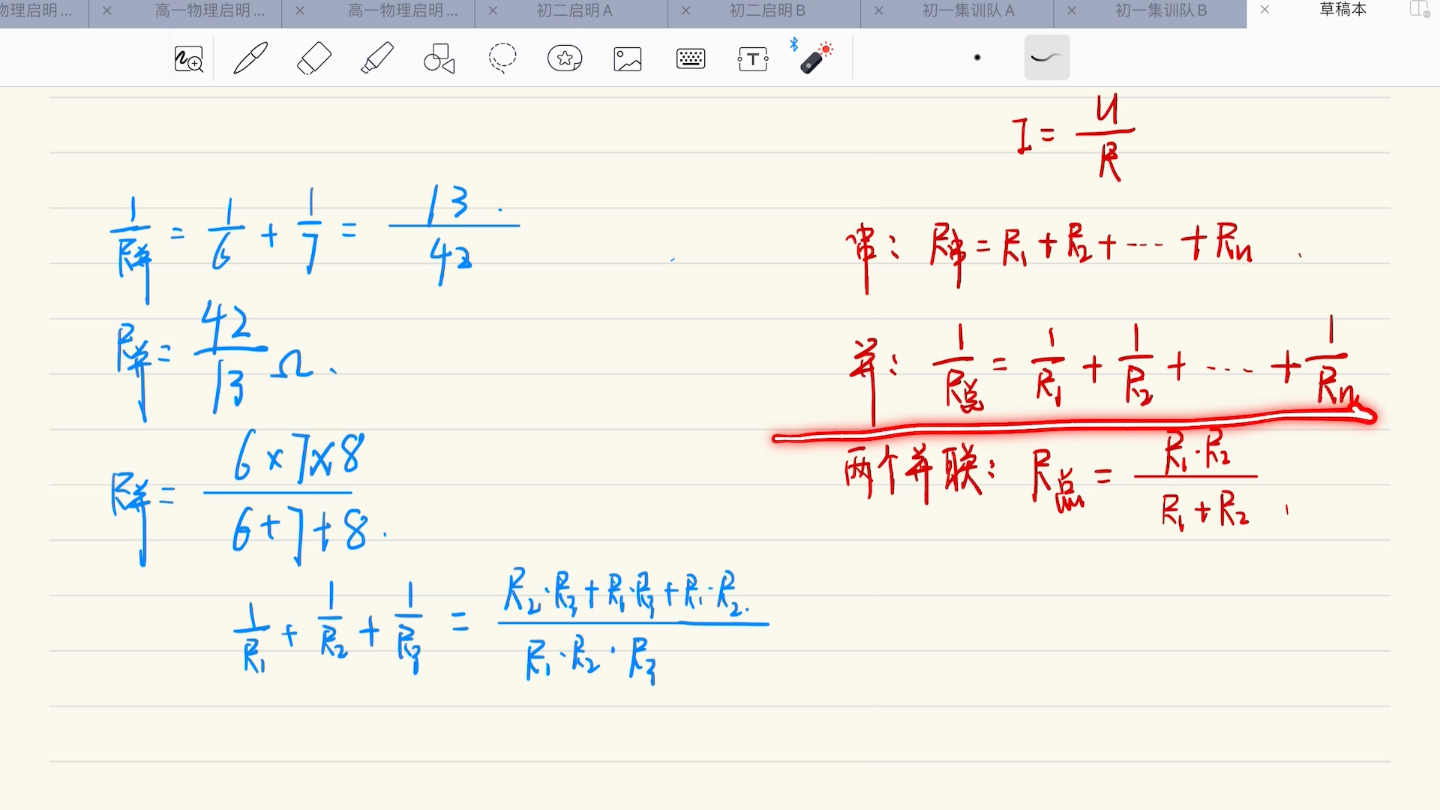Switch to the 初一集训队B tab

click(1161, 11)
